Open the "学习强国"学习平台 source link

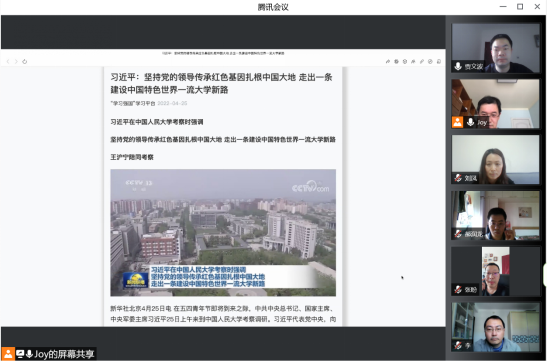133,103
